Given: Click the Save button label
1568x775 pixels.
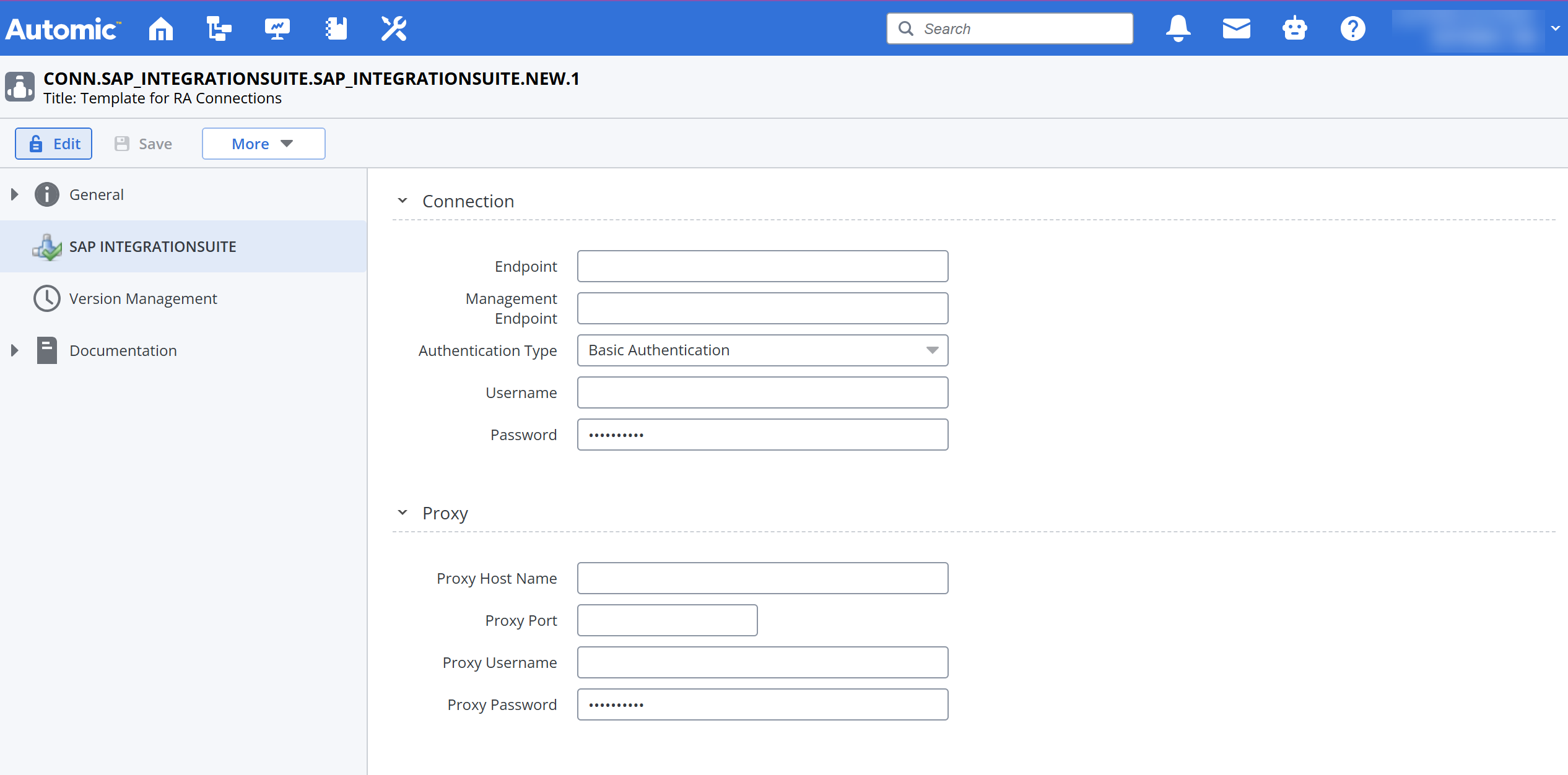Looking at the screenshot, I should point(155,144).
